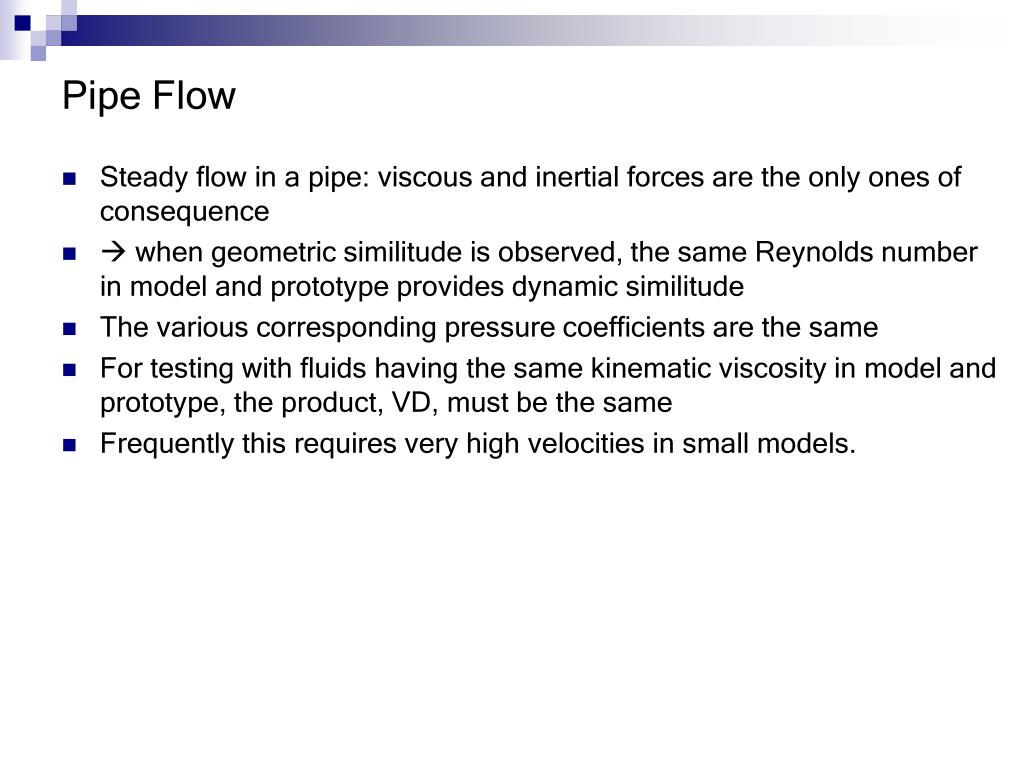Screen dimensions: 1024x768
Task: Click the bullet marker before 'For testing'
Action: click(69, 370)
